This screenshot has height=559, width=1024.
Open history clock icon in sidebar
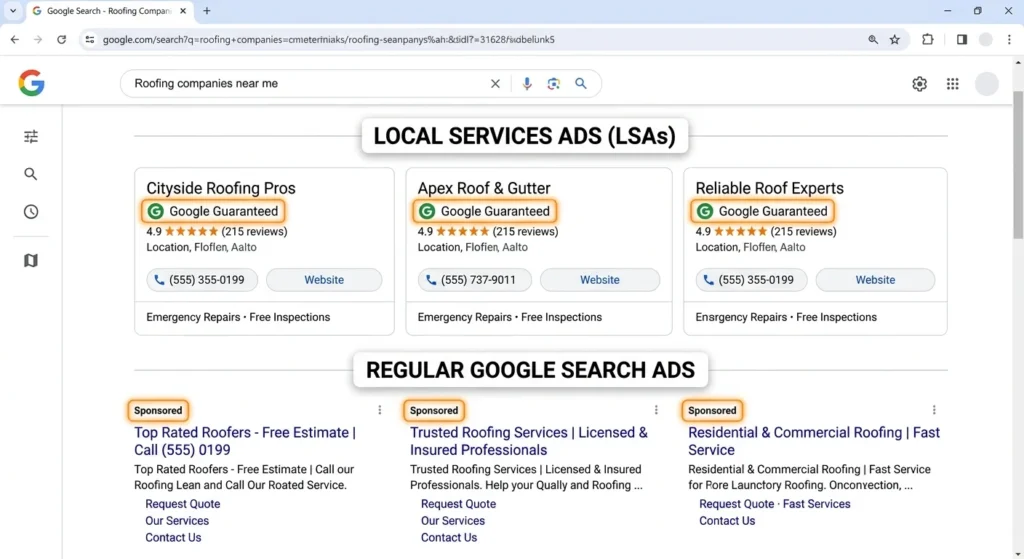pyautogui.click(x=31, y=212)
